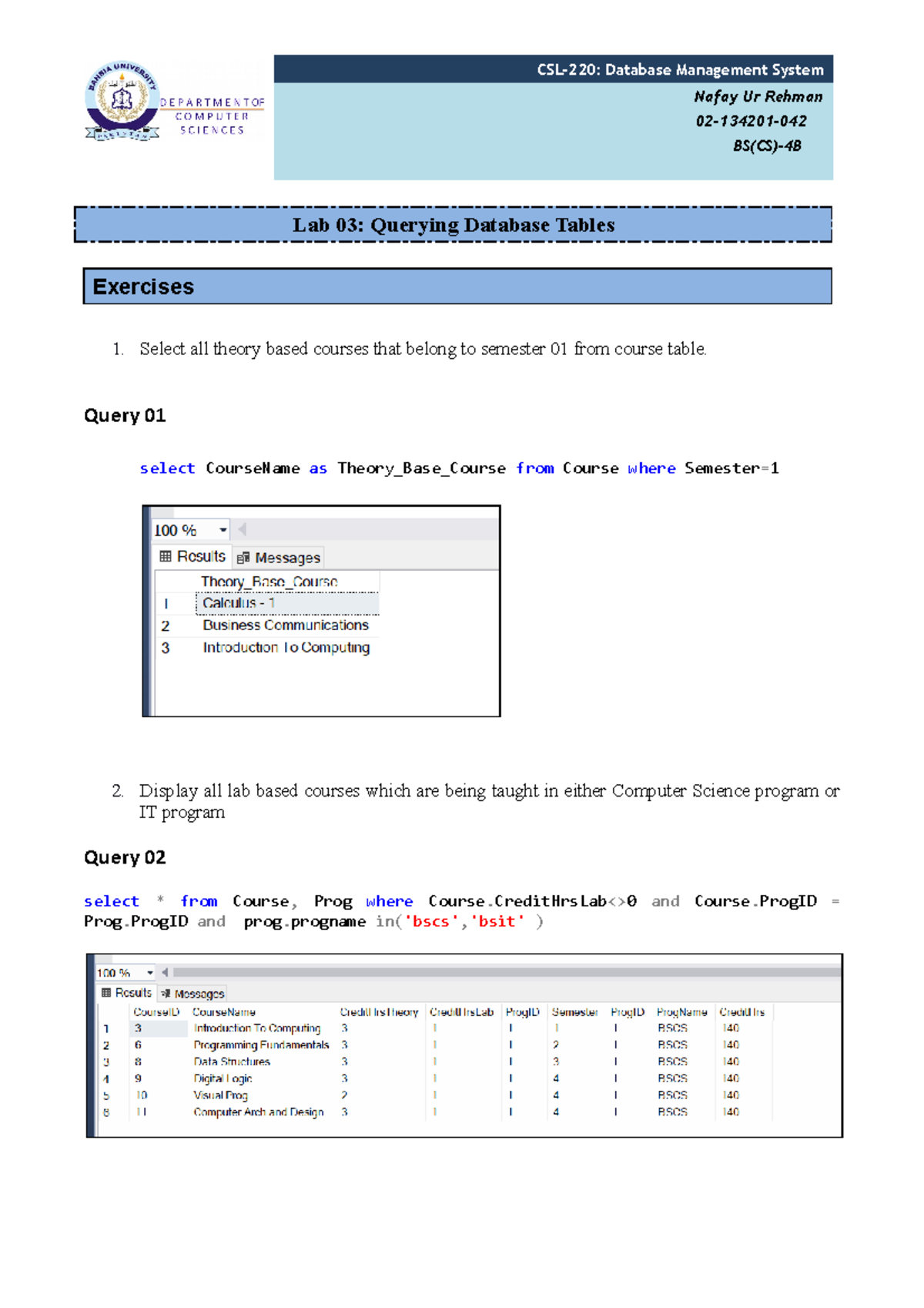Screen dimensions: 924x1308
Task: Switch to Results tab in Query 02 screenshot
Action: click(x=127, y=993)
